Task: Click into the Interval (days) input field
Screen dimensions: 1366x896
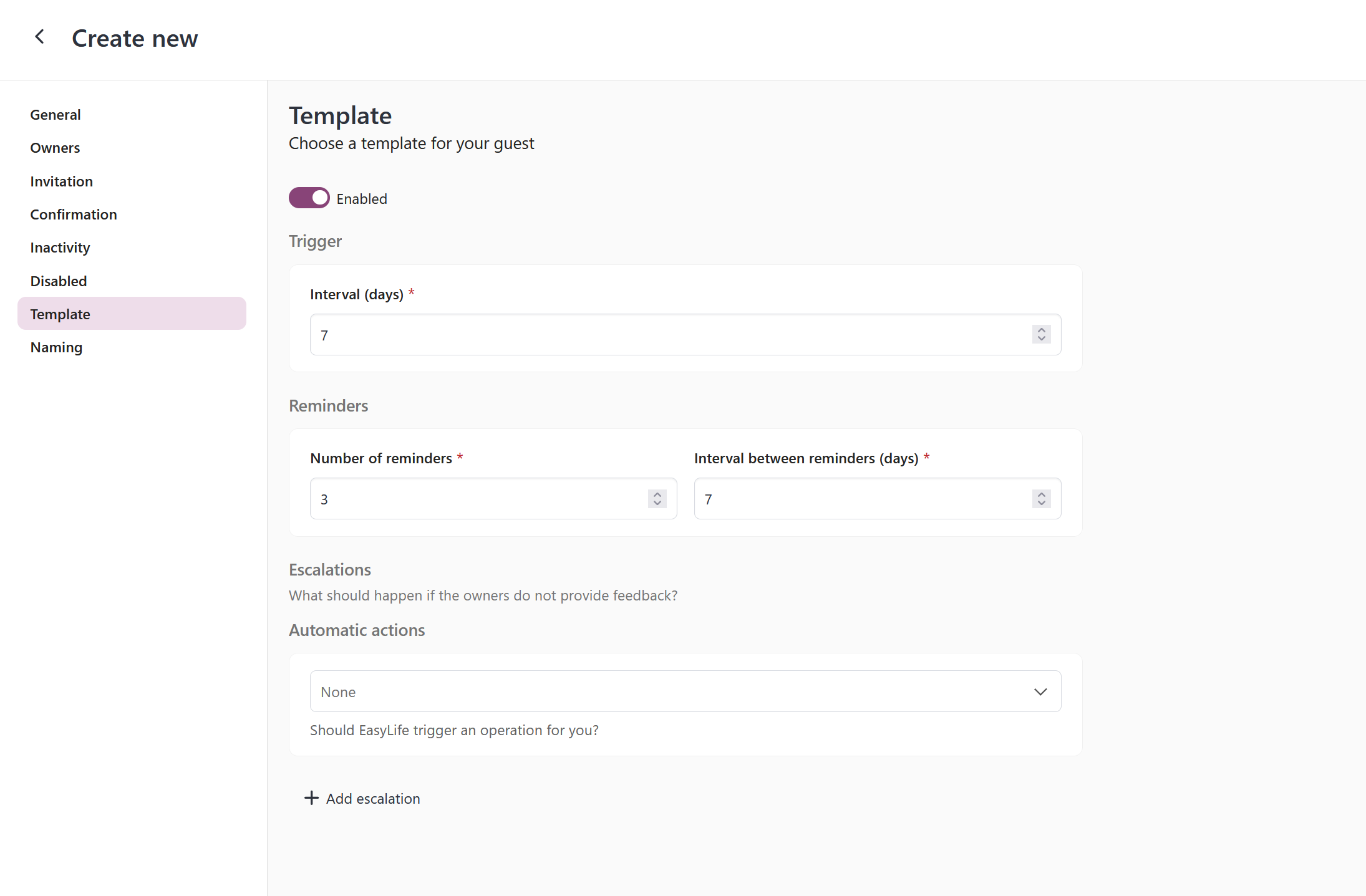Action: 624,335
